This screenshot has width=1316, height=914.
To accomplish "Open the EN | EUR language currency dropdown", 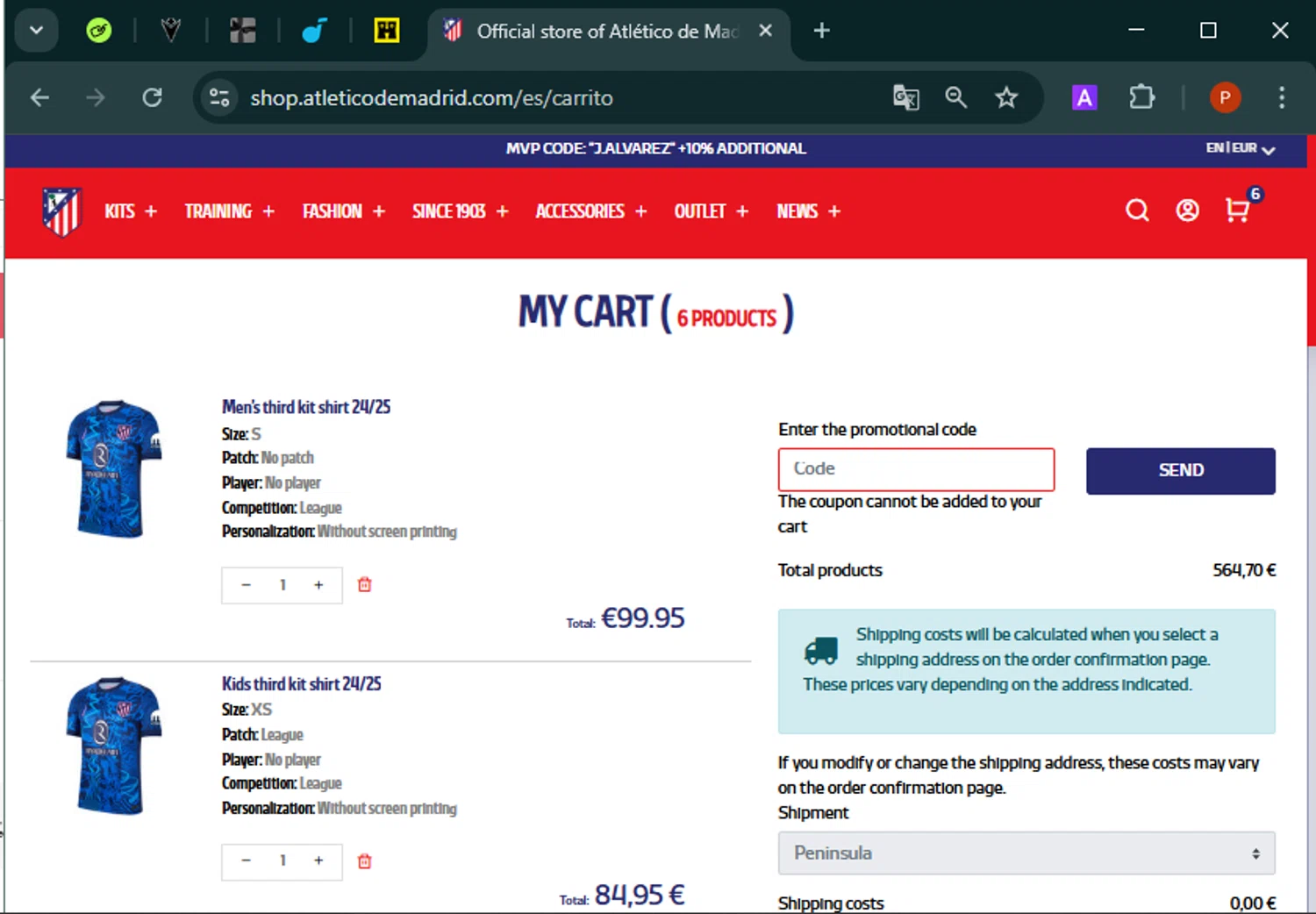I will [x=1240, y=148].
